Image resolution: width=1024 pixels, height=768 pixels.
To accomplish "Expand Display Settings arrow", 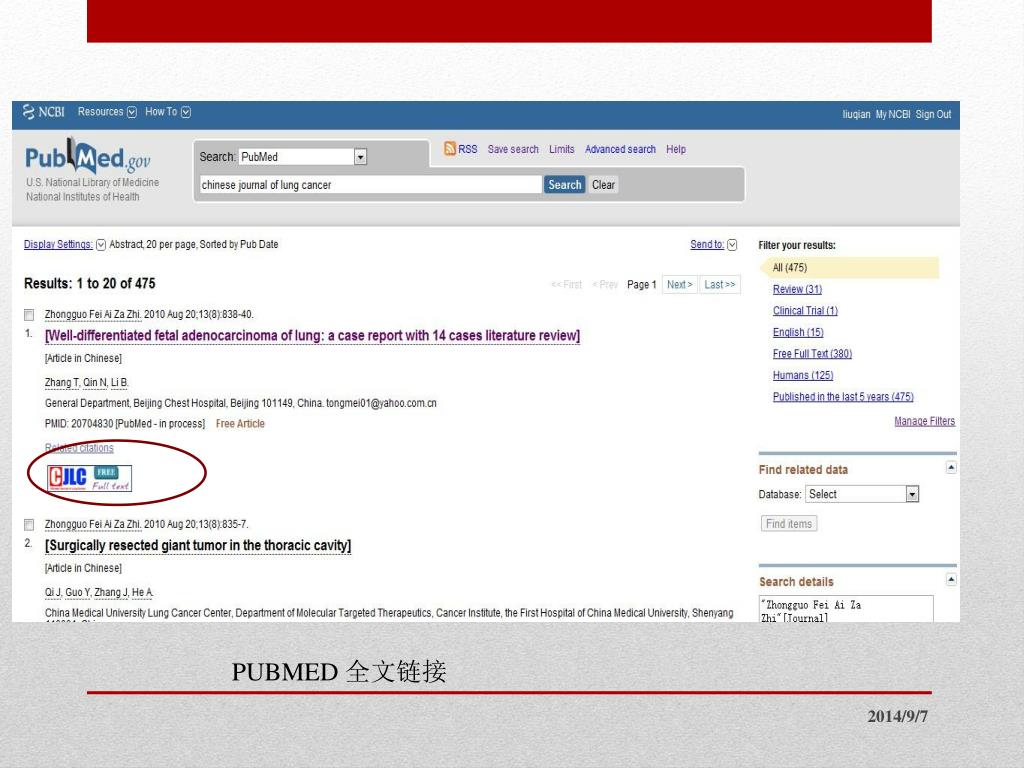I will [x=101, y=245].
